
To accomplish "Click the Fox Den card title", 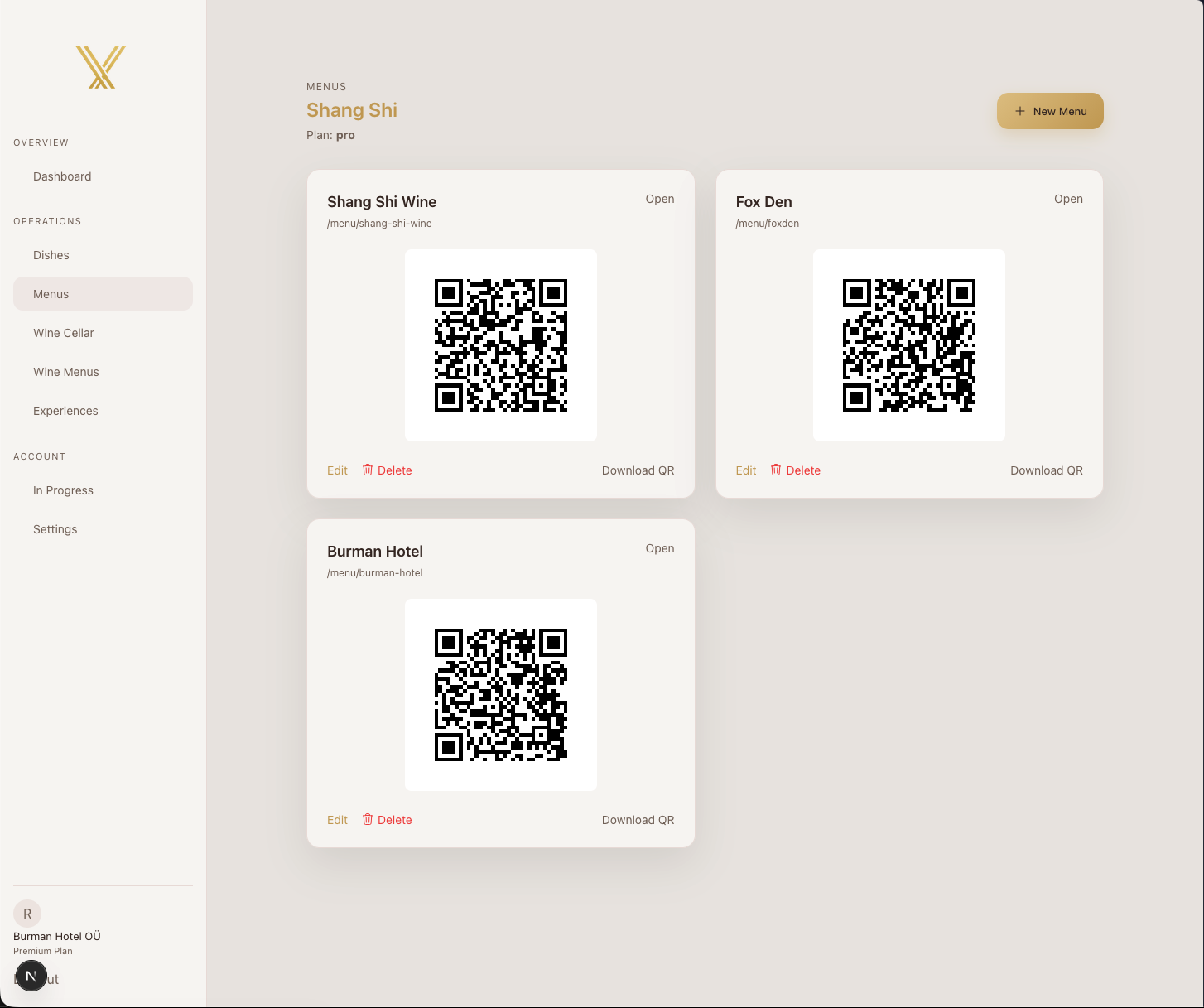I will [764, 202].
